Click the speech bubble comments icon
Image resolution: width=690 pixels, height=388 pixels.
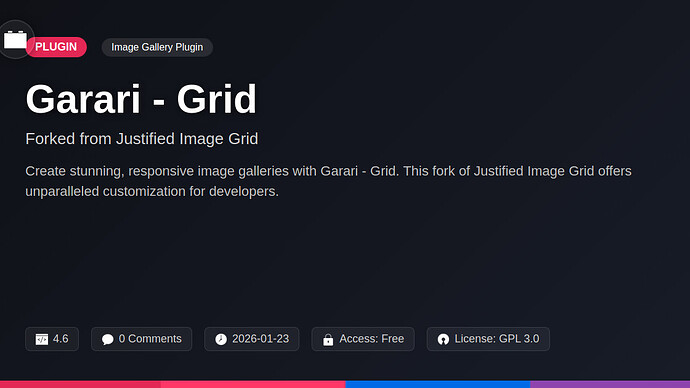coord(107,339)
